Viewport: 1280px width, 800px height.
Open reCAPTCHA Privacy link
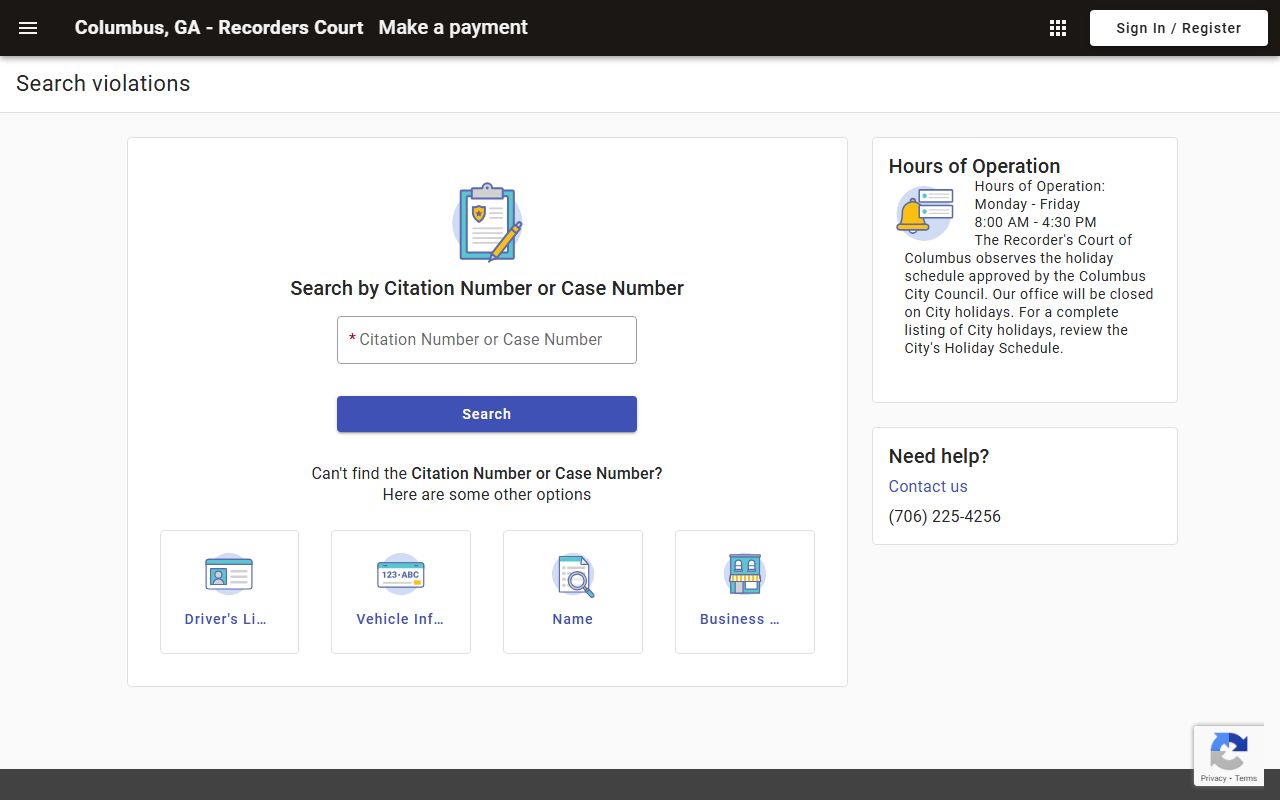(1213, 778)
